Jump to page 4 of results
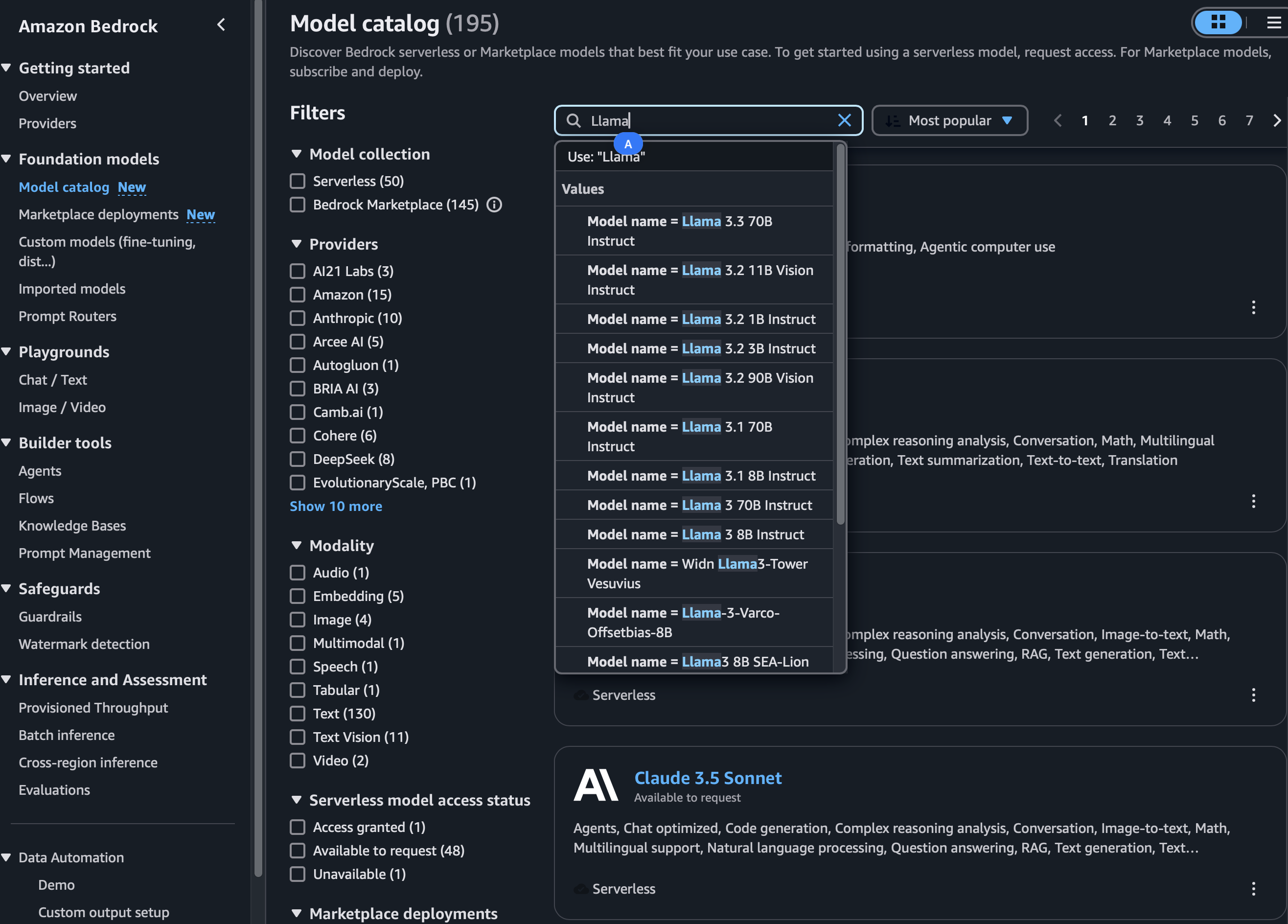 tap(1167, 120)
